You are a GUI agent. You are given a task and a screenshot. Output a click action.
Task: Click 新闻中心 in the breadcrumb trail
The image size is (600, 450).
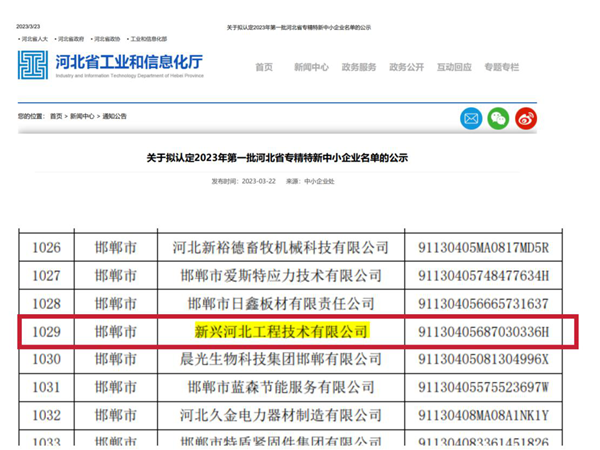[82, 116]
